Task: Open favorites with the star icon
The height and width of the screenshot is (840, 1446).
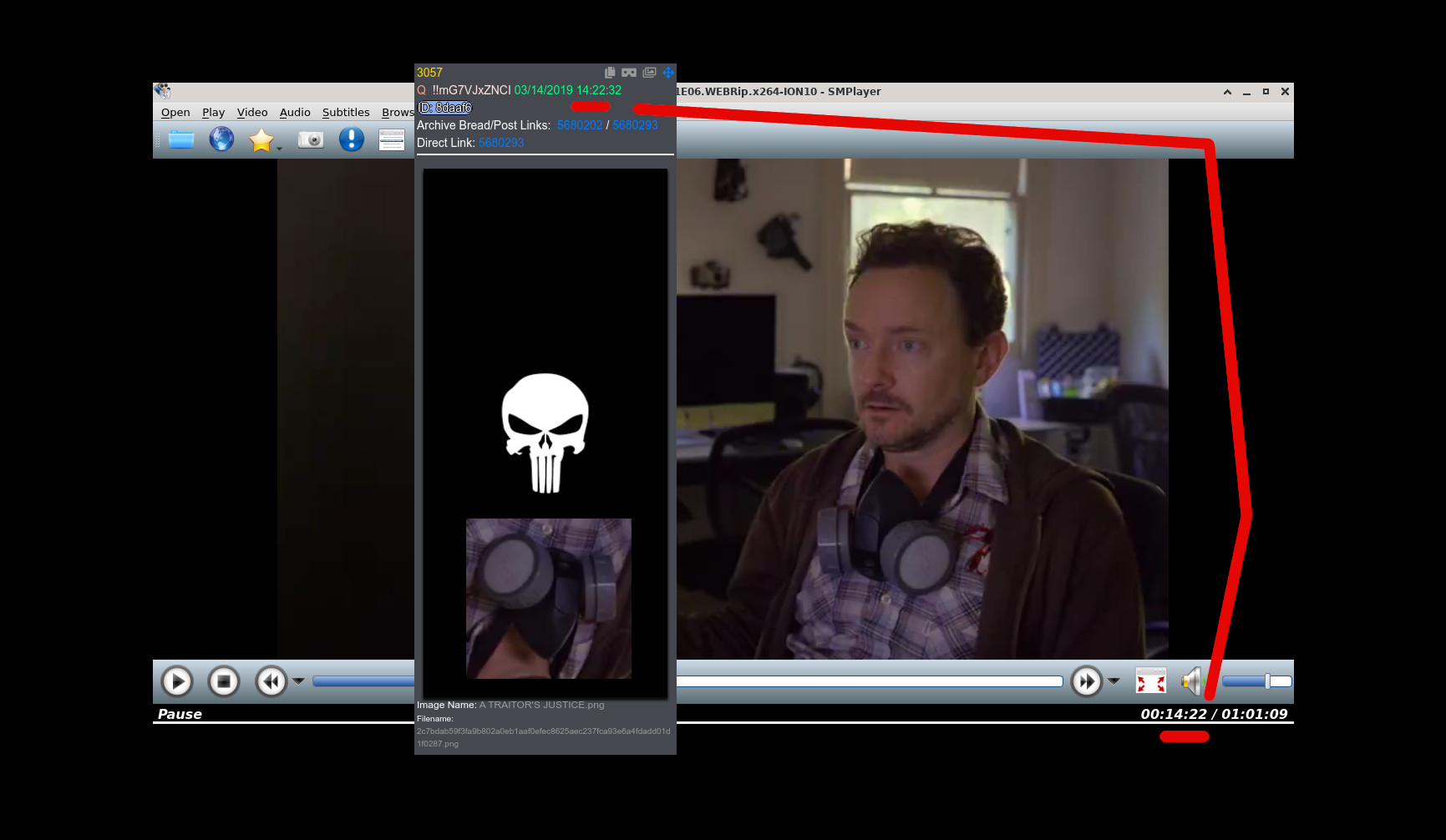Action: pyautogui.click(x=261, y=139)
